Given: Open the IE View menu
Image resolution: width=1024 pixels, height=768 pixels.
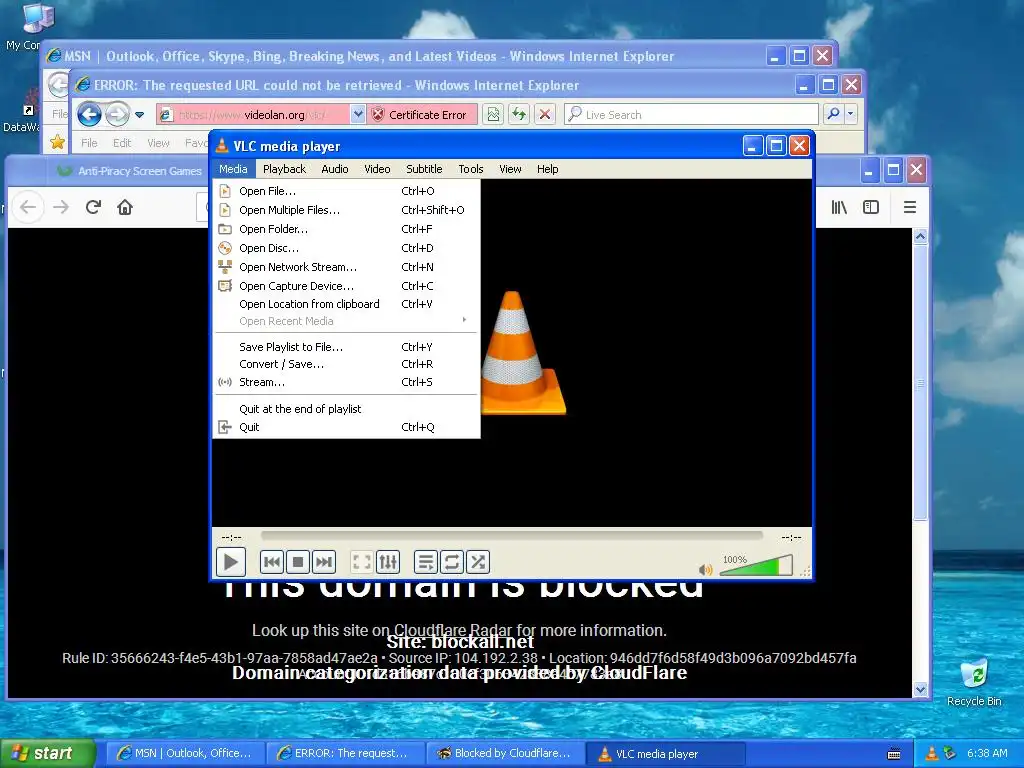Looking at the screenshot, I should pyautogui.click(x=158, y=142).
